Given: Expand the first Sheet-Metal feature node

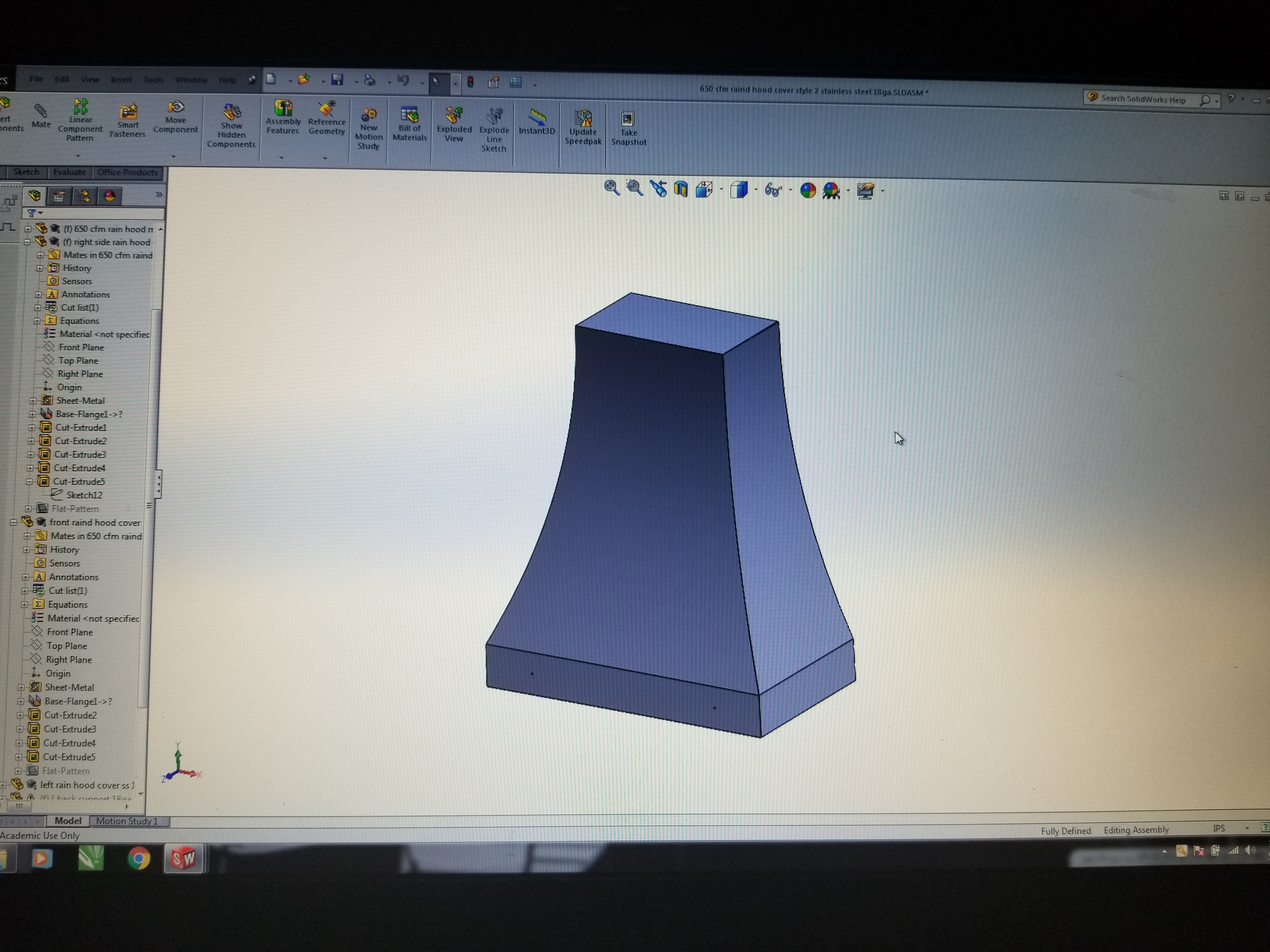Looking at the screenshot, I should pos(33,400).
